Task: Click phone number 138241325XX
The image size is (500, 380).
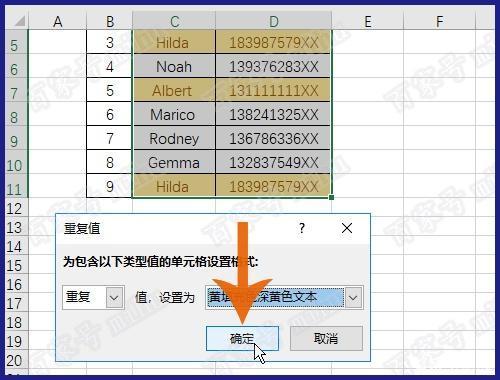Action: click(273, 114)
